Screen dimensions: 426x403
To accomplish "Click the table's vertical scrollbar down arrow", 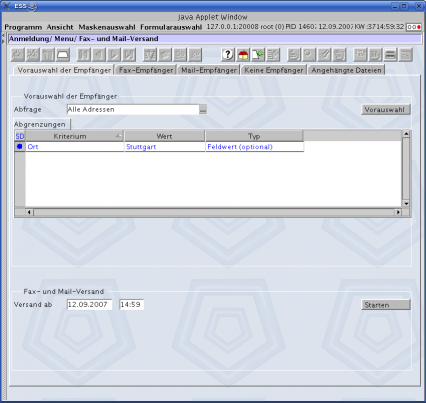I will pyautogui.click(x=406, y=204).
